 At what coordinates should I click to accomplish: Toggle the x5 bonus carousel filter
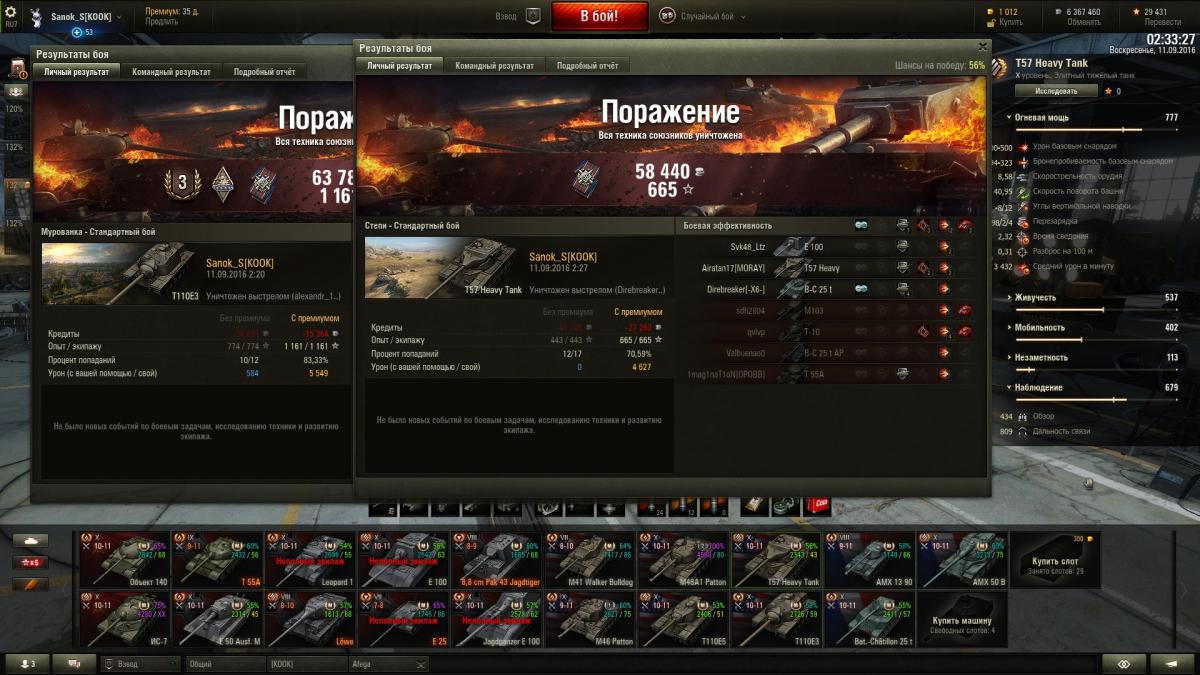click(30, 562)
